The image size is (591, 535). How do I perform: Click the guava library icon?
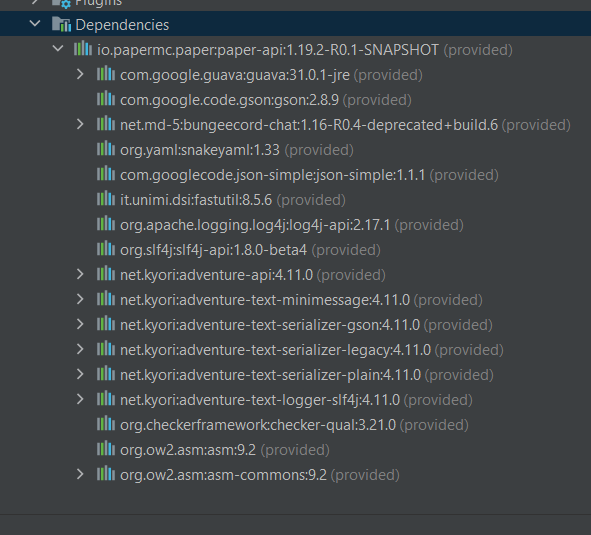[x=106, y=74]
